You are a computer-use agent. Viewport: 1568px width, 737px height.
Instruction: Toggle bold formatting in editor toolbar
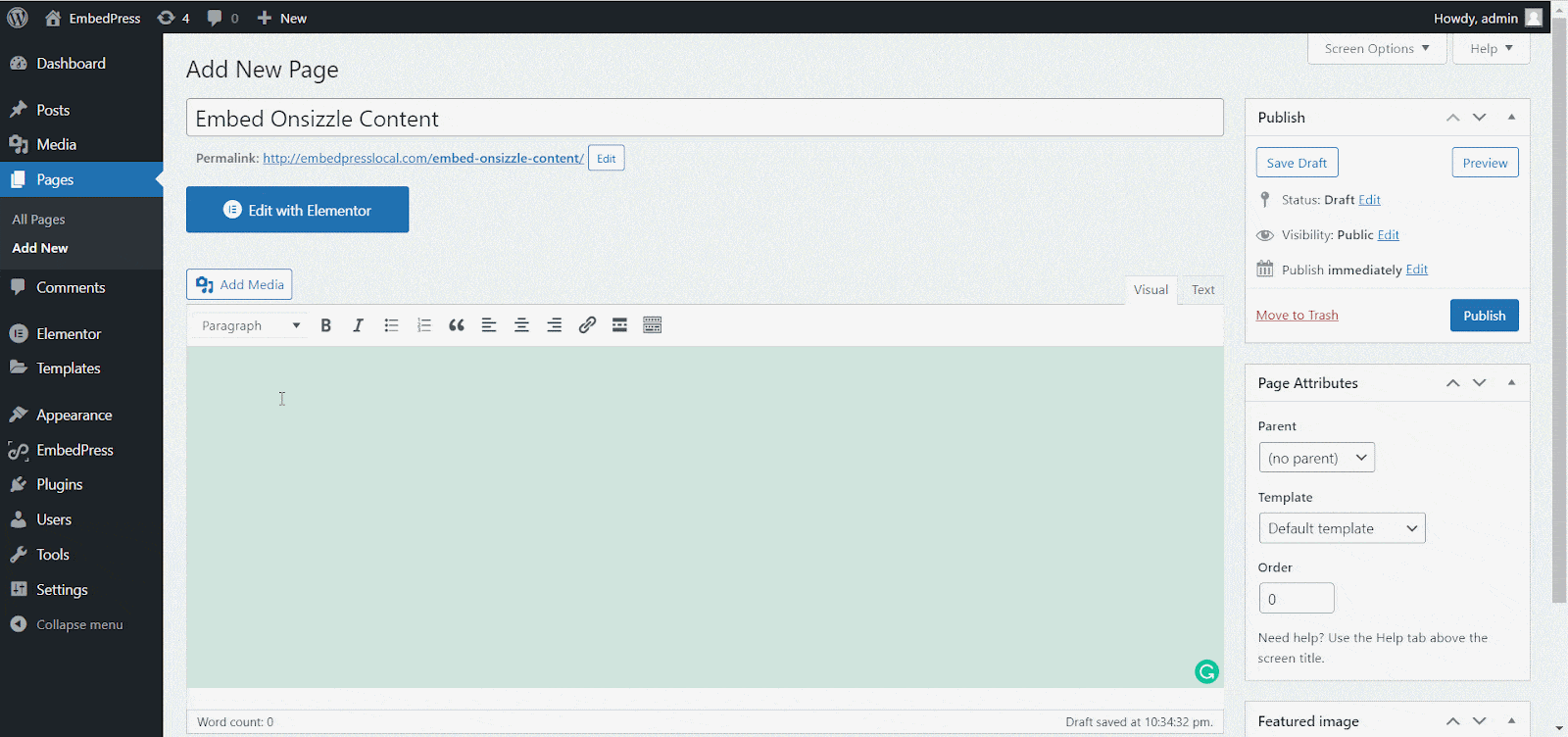click(x=326, y=325)
